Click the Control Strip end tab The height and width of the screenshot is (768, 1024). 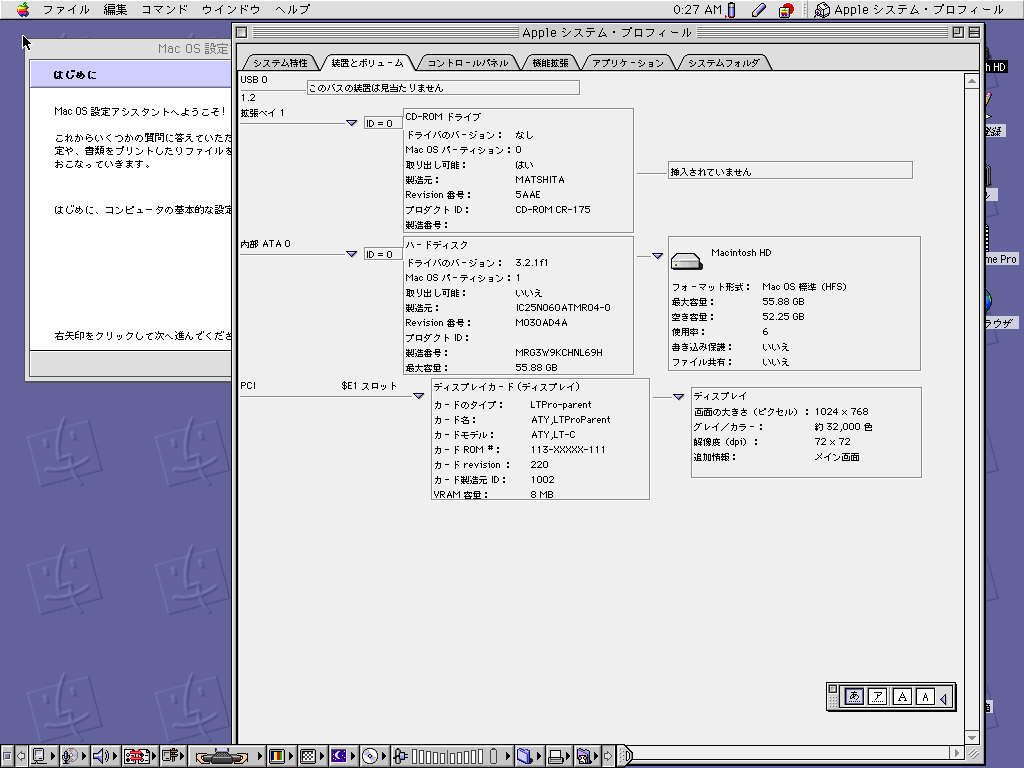coord(625,756)
